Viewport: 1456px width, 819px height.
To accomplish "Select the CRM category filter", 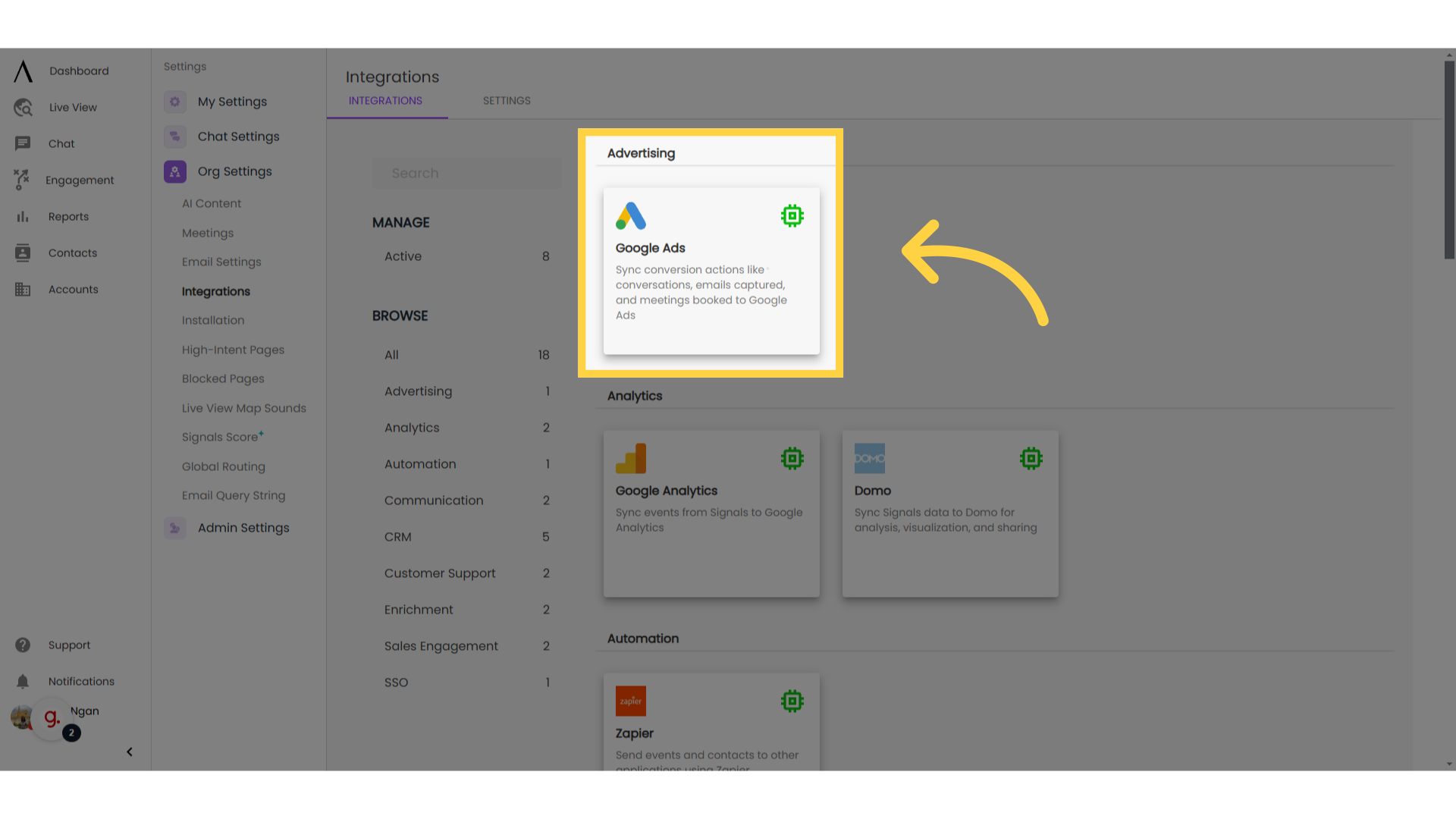I will point(467,537).
